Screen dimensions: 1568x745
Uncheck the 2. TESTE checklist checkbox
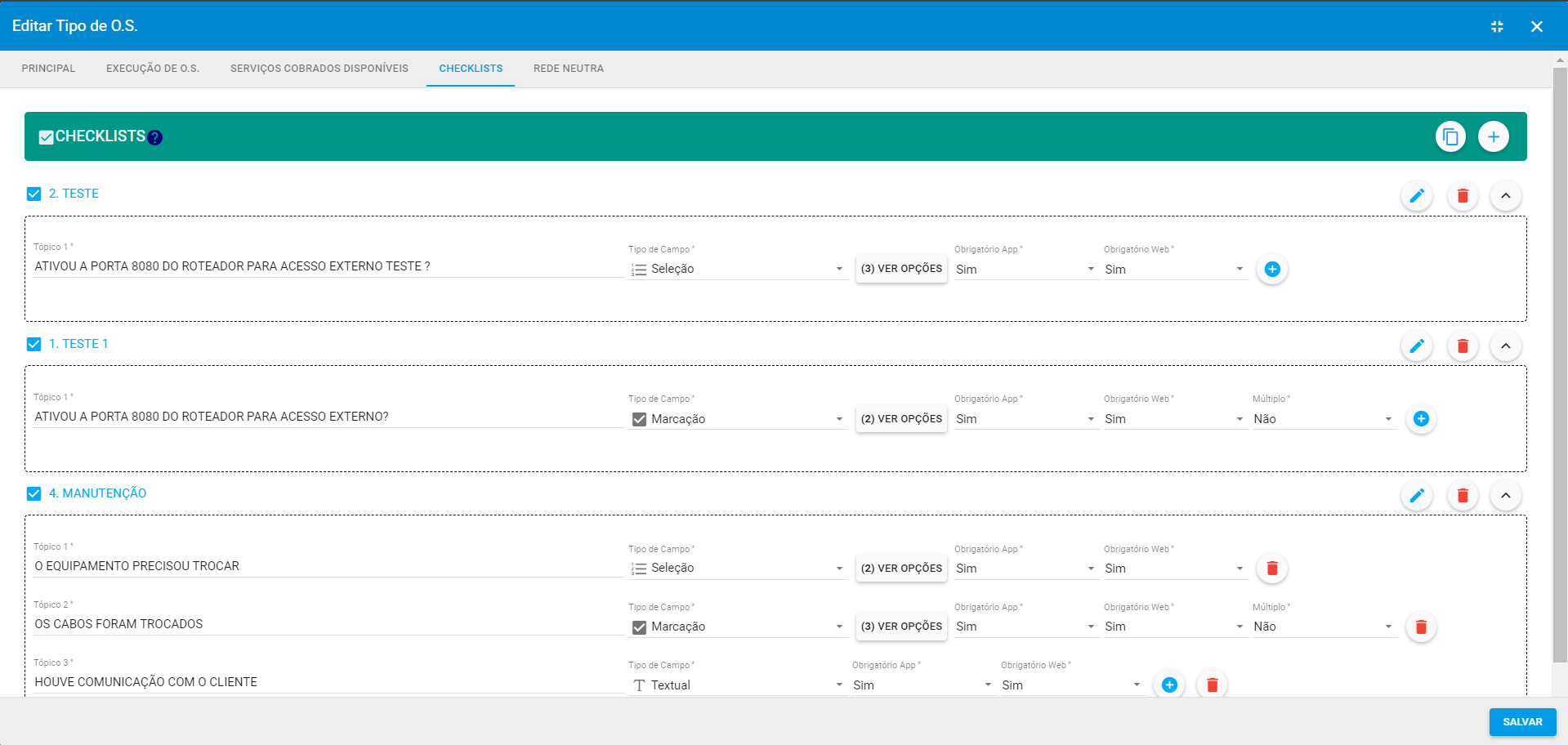(x=34, y=194)
